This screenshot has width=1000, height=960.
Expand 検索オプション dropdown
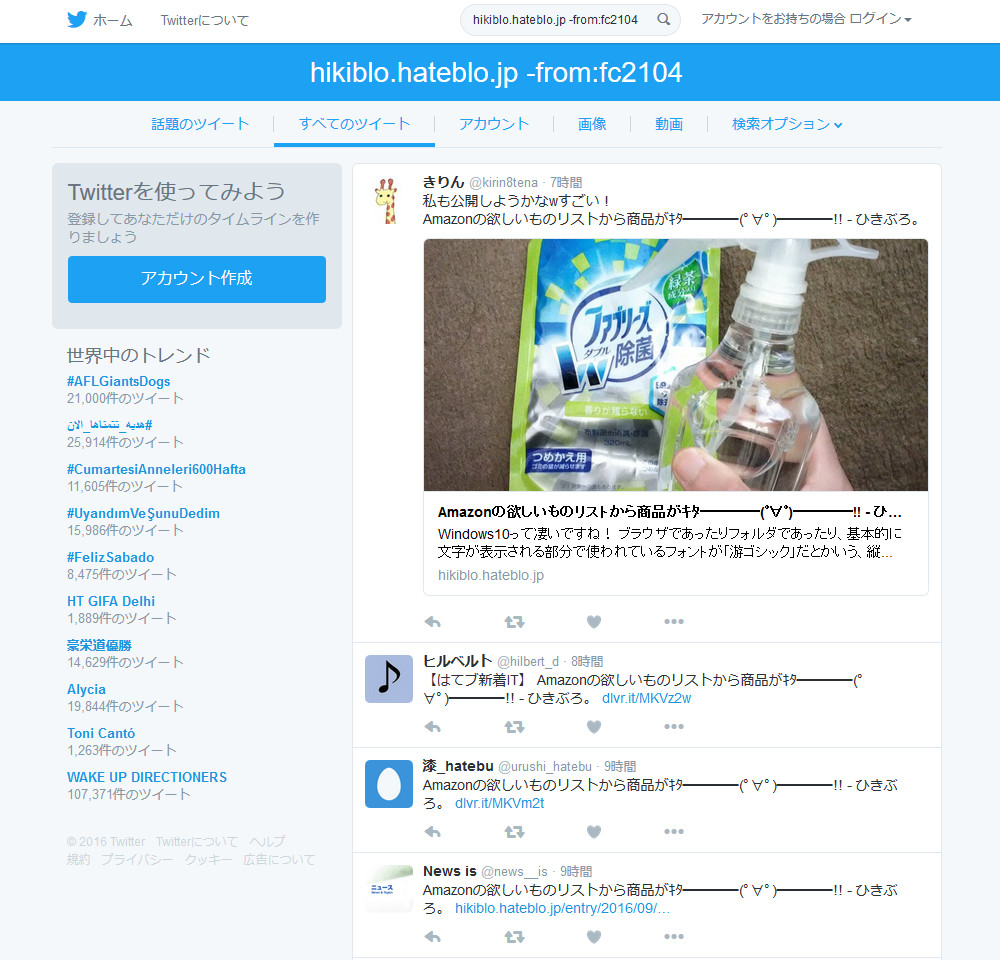pos(787,124)
